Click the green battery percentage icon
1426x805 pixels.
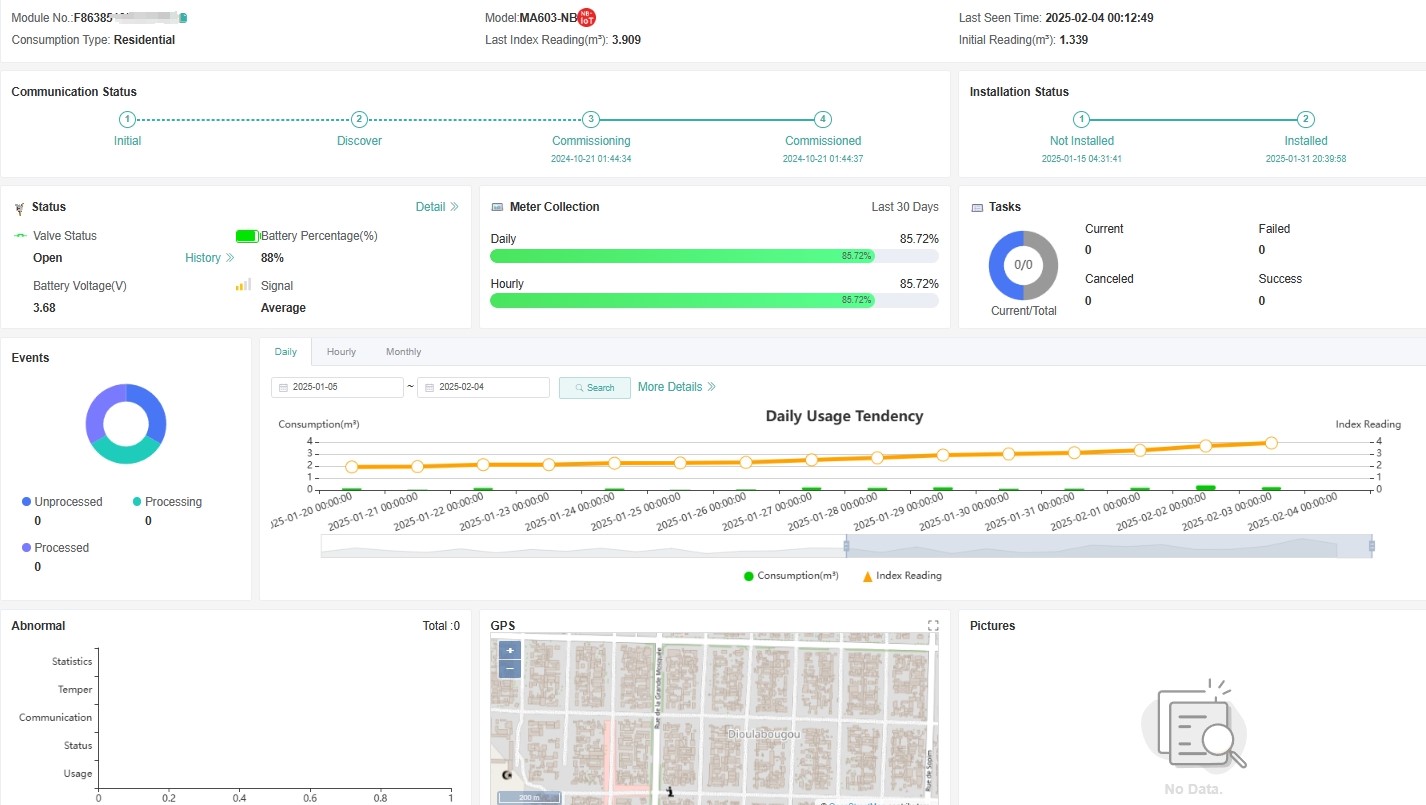(247, 236)
